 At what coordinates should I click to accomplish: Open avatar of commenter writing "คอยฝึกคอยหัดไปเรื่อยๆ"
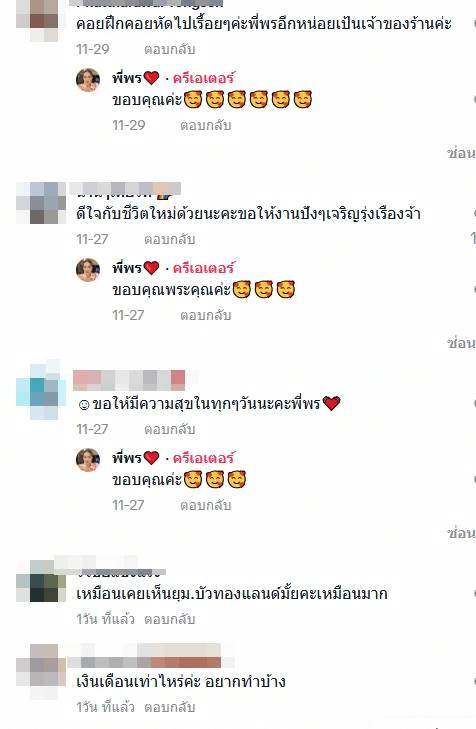[38, 20]
